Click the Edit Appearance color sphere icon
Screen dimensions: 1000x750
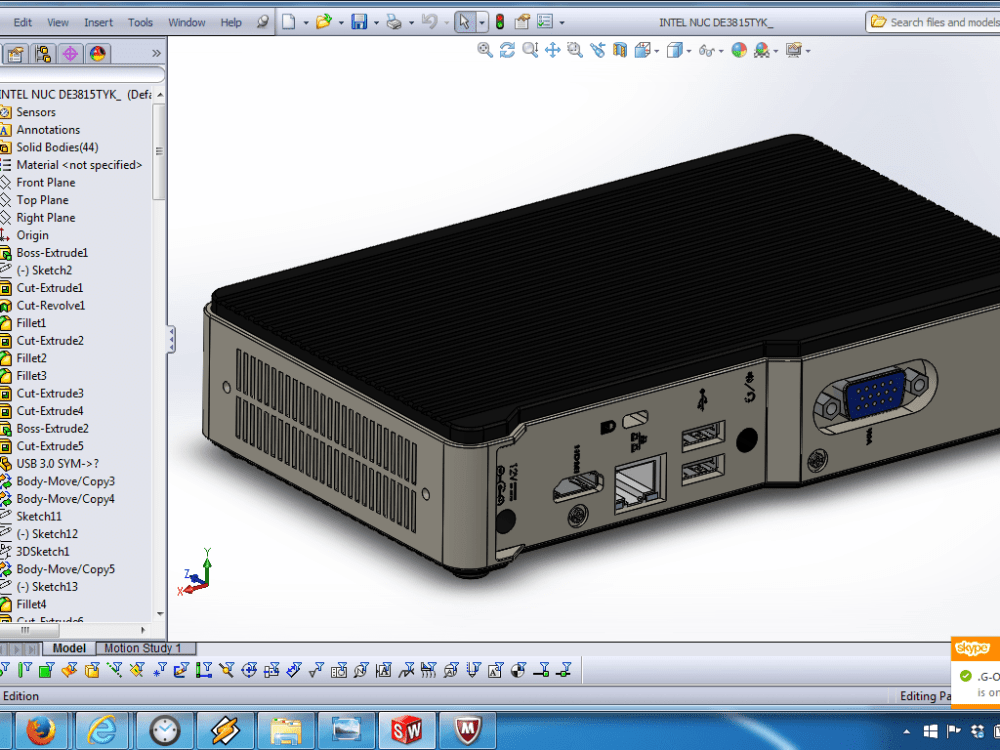coord(737,50)
